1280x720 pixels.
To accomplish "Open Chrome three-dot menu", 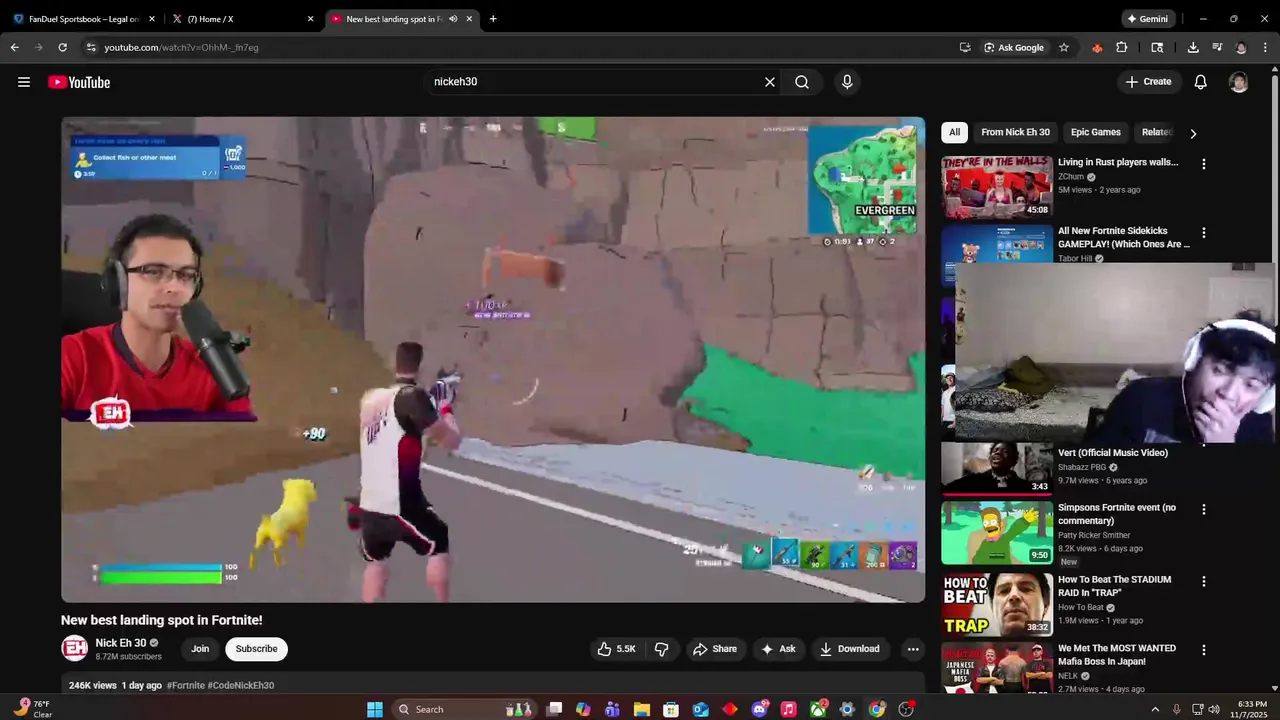I will 1265,47.
